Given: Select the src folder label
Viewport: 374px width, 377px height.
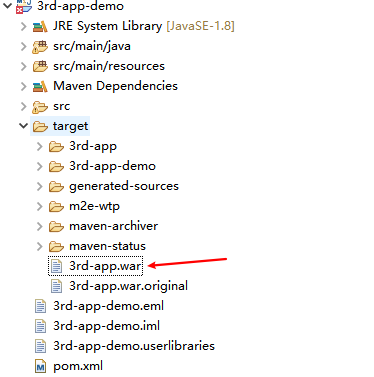Looking at the screenshot, I should [61, 106].
